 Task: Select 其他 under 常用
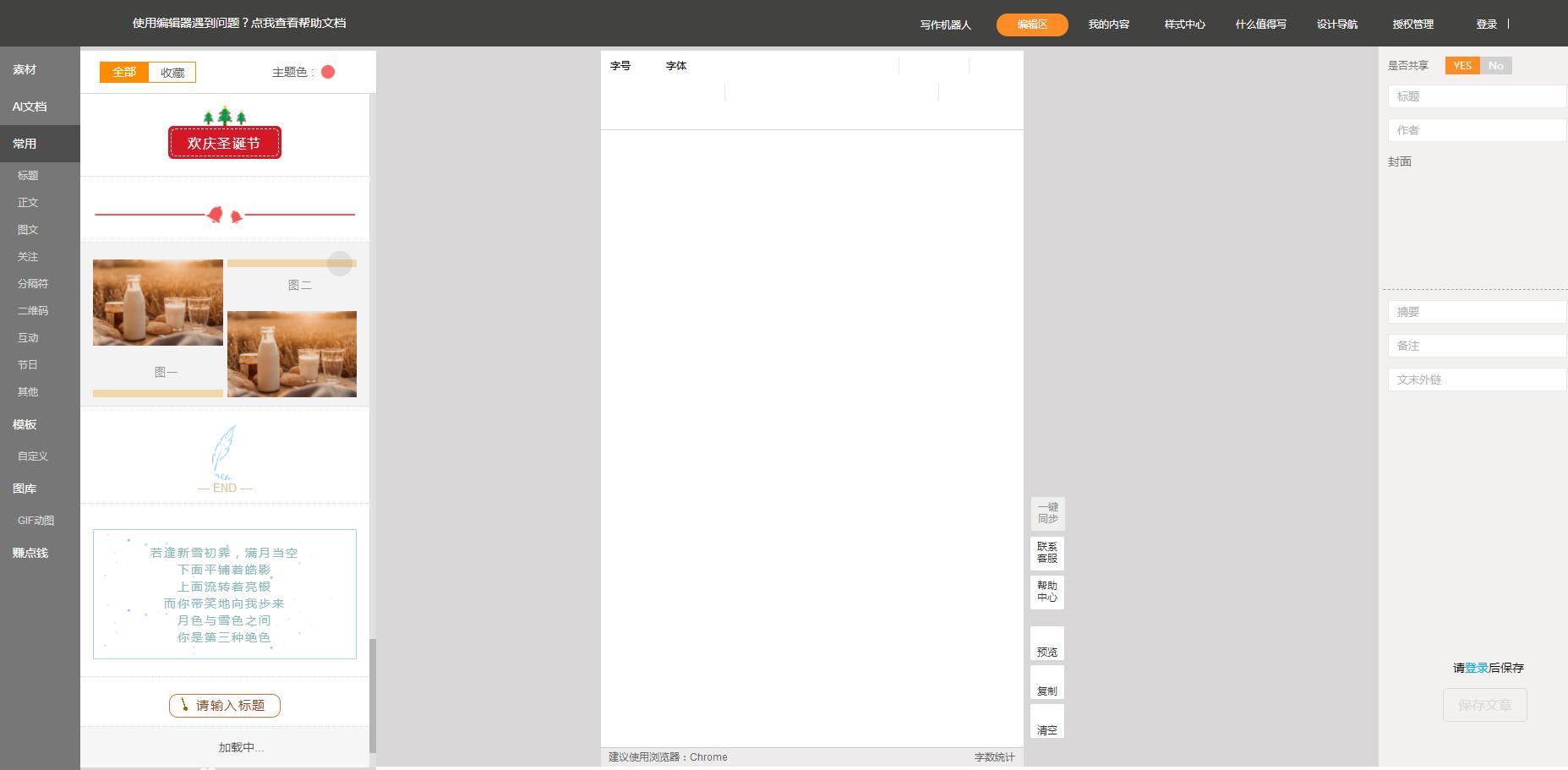click(x=28, y=392)
